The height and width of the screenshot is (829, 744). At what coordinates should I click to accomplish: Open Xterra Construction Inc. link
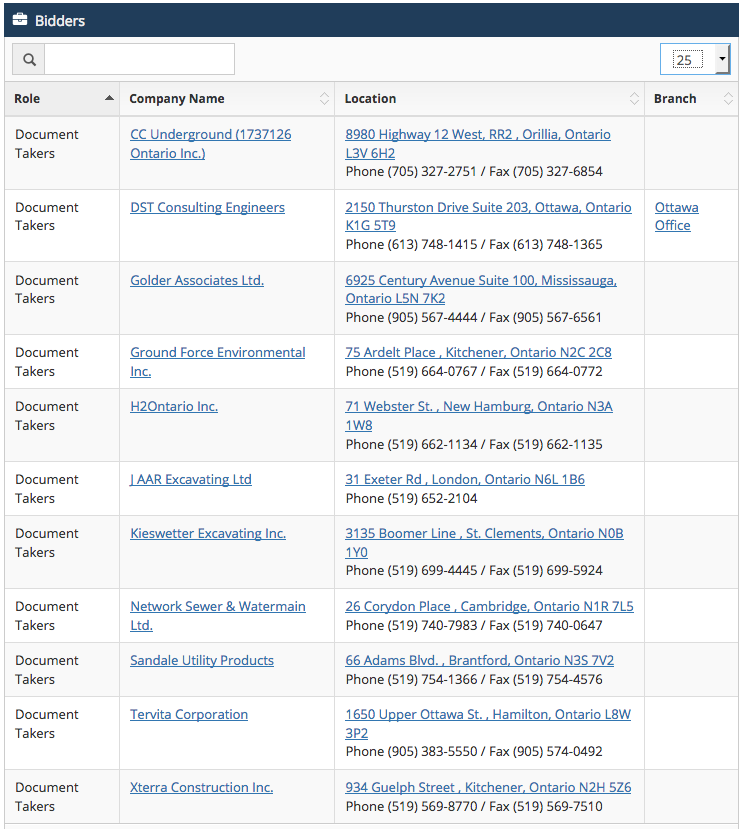click(x=201, y=787)
